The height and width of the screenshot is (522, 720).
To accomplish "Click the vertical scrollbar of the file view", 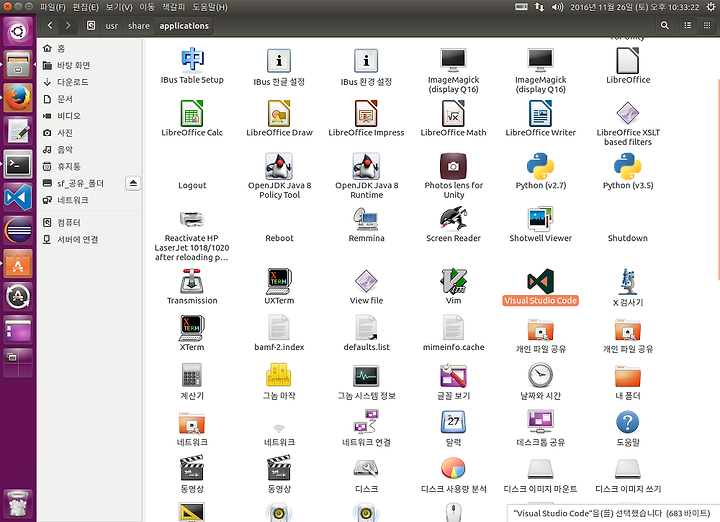I will 718,179.
